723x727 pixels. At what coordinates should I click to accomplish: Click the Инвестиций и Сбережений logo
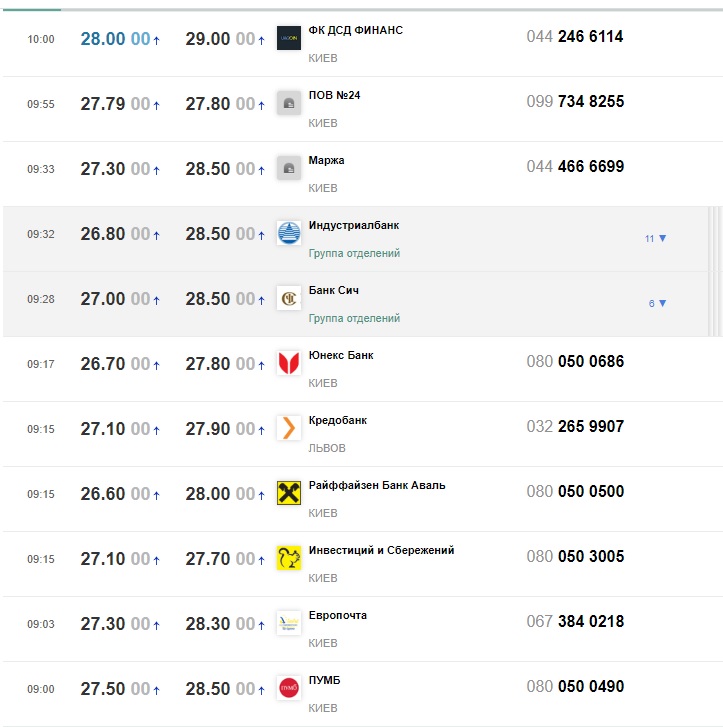click(289, 558)
